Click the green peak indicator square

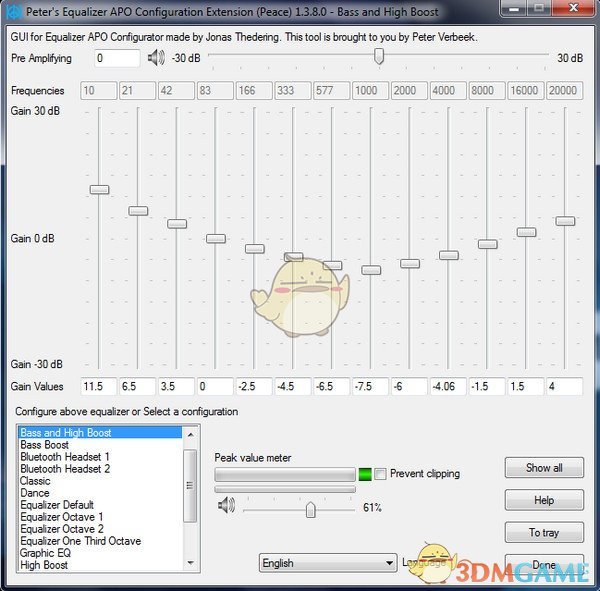click(365, 474)
